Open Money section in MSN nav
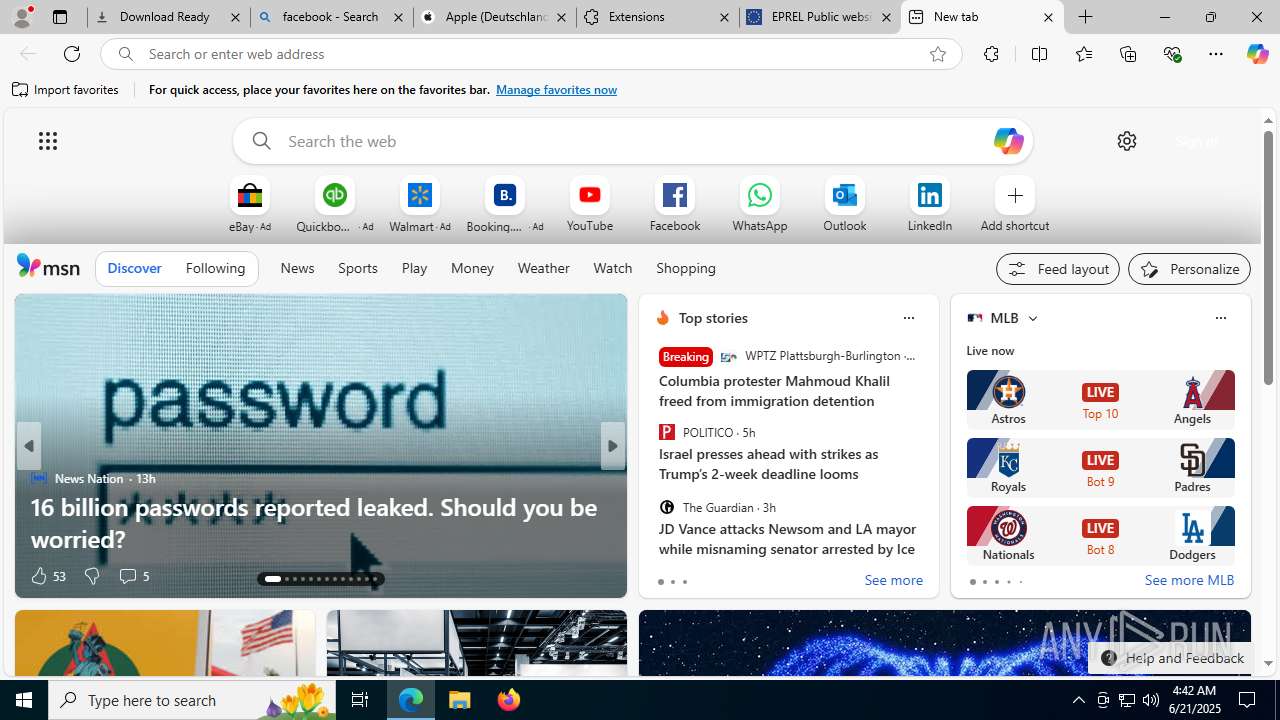 tap(472, 268)
